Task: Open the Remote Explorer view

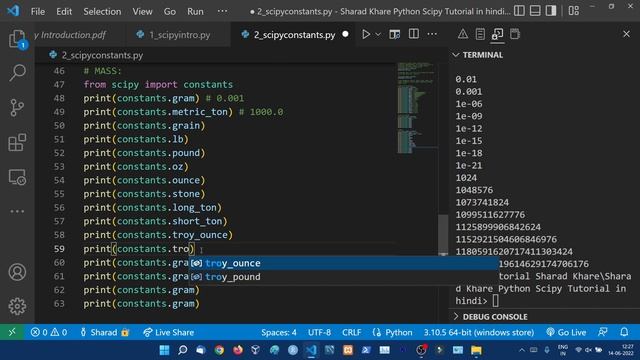Action: [x=17, y=178]
